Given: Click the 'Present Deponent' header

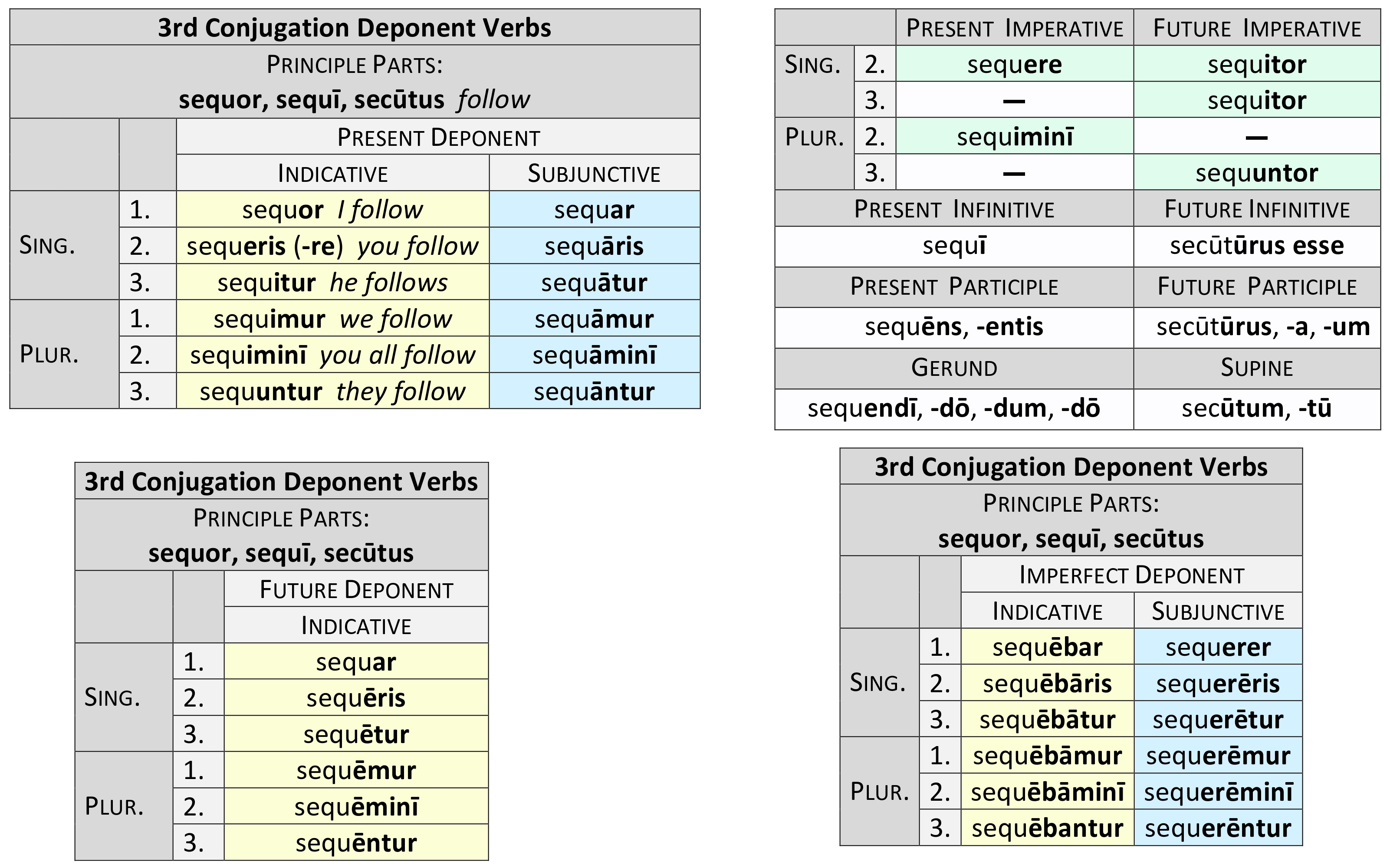Looking at the screenshot, I should [438, 137].
